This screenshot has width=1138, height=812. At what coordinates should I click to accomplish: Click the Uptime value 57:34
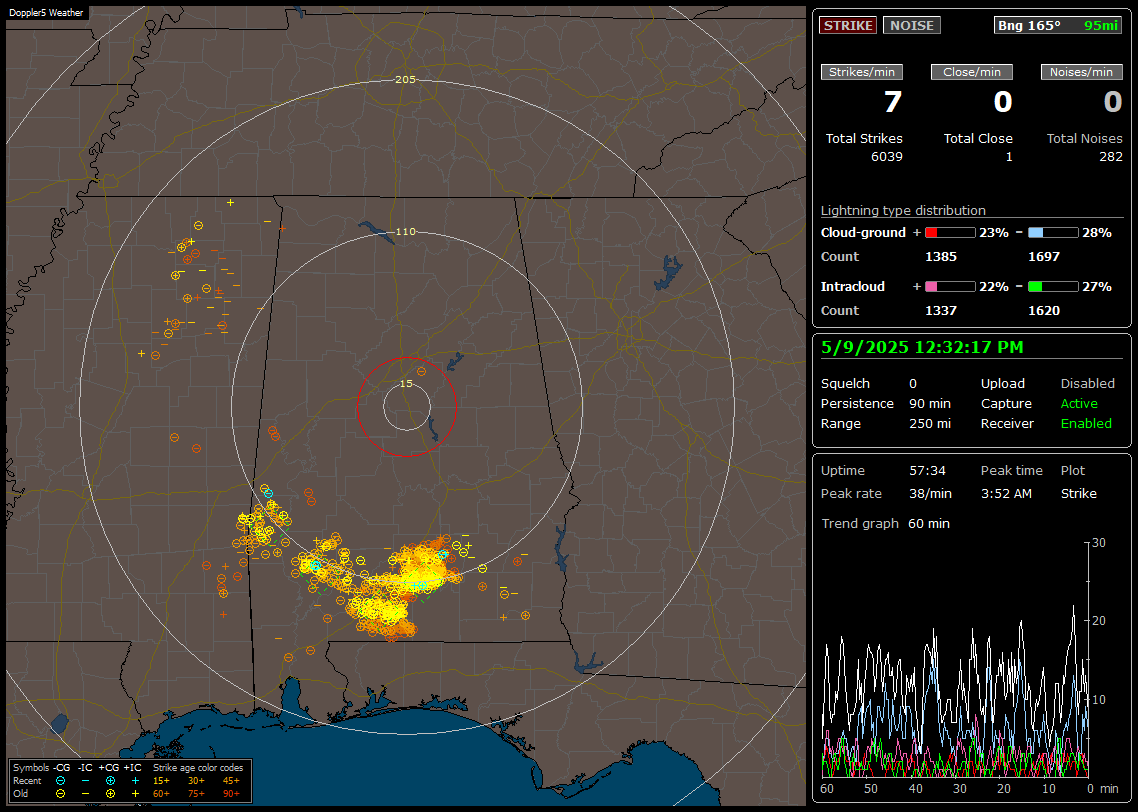(928, 471)
